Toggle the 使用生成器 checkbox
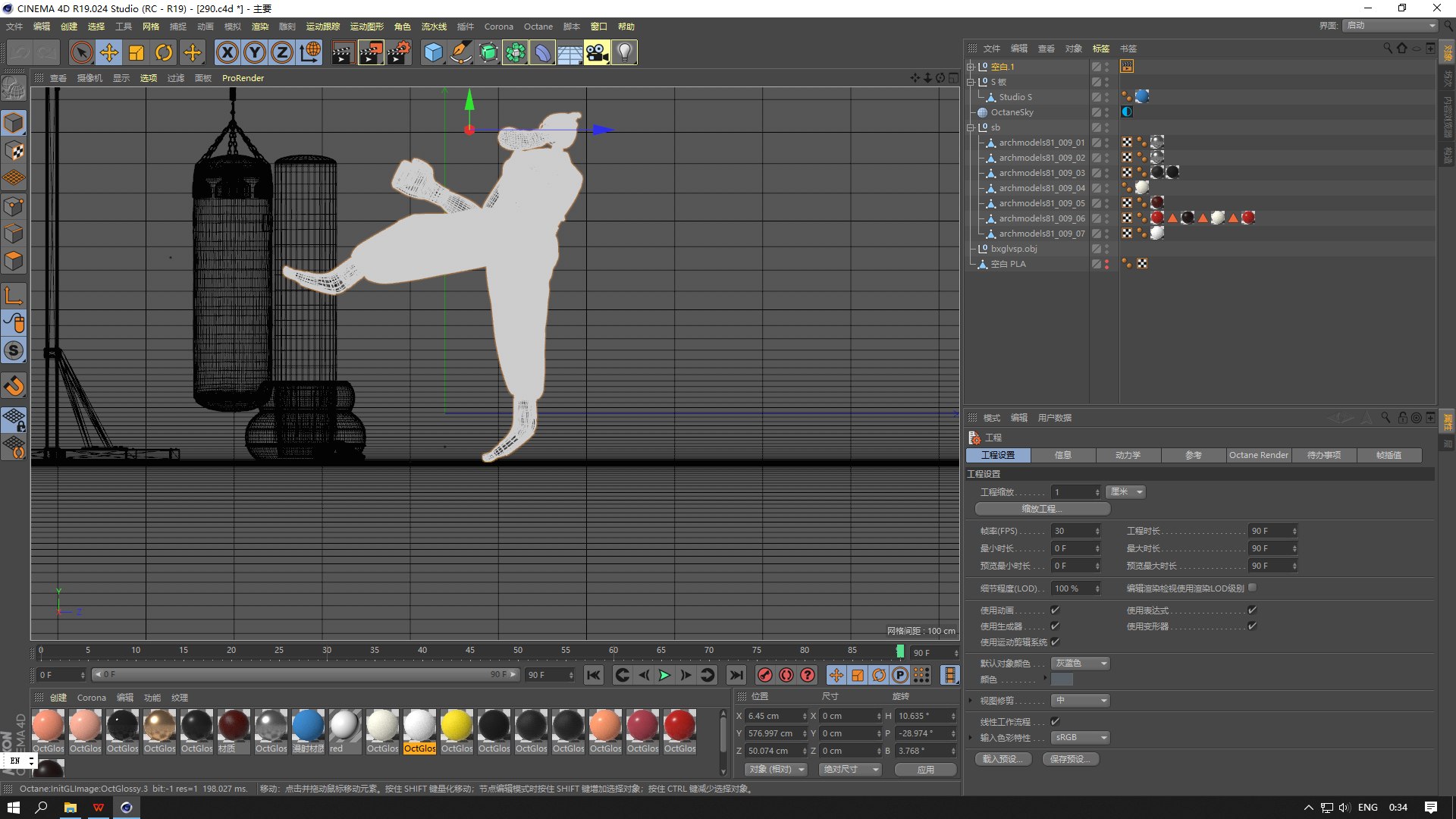The height and width of the screenshot is (819, 1456). [1055, 626]
